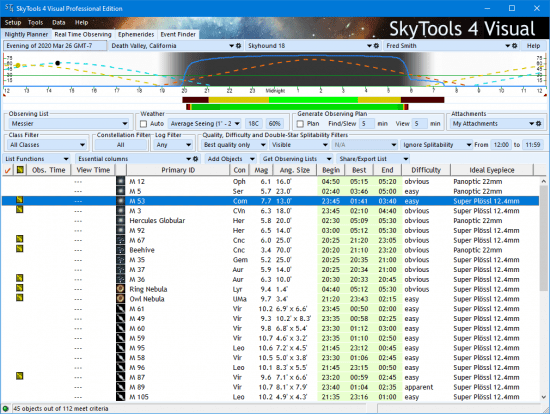Click green status indicator in status bar
This screenshot has width=550, height=414.
point(5,409)
